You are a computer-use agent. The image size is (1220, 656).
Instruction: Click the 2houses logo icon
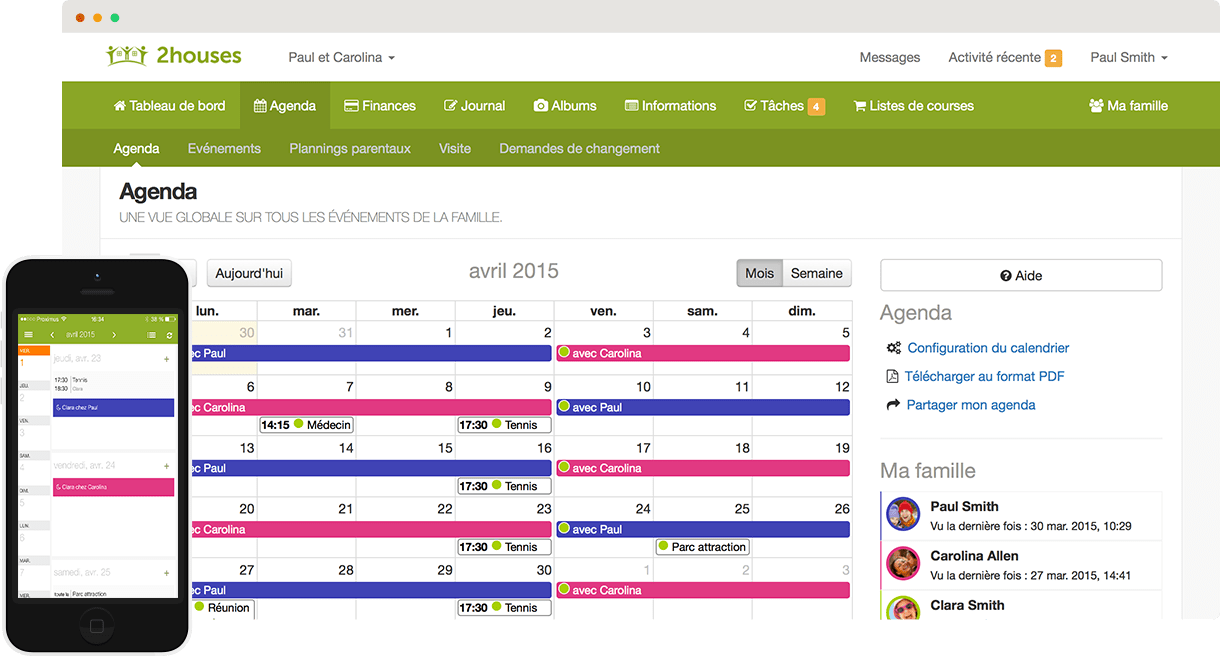(x=126, y=56)
